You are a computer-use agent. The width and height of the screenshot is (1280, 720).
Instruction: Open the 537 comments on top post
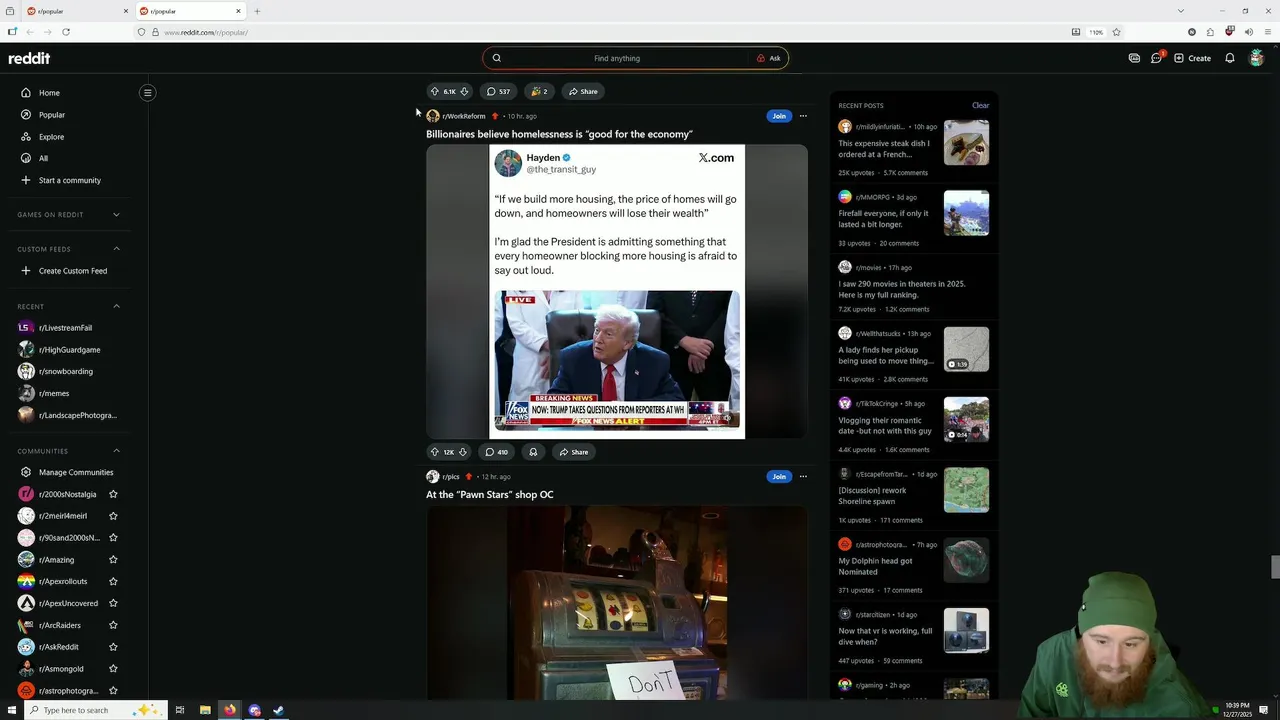coord(498,91)
